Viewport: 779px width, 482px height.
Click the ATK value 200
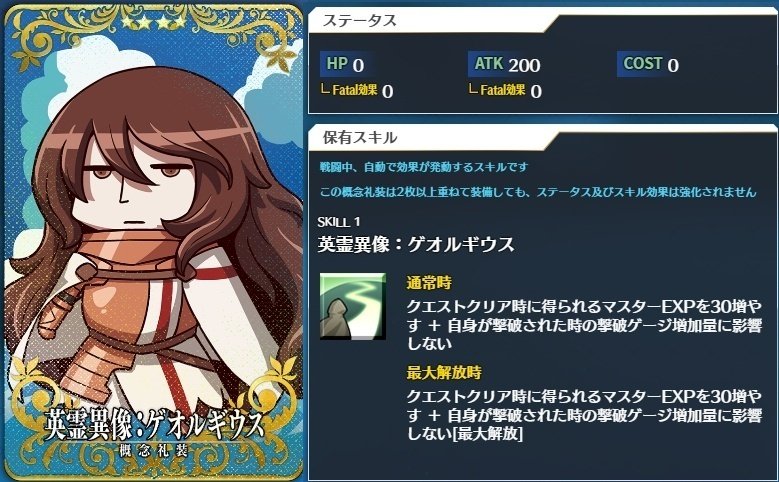[524, 65]
